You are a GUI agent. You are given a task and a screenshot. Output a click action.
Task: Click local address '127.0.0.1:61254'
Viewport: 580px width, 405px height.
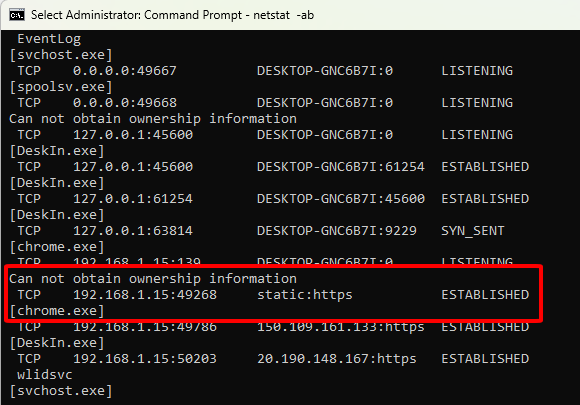133,199
